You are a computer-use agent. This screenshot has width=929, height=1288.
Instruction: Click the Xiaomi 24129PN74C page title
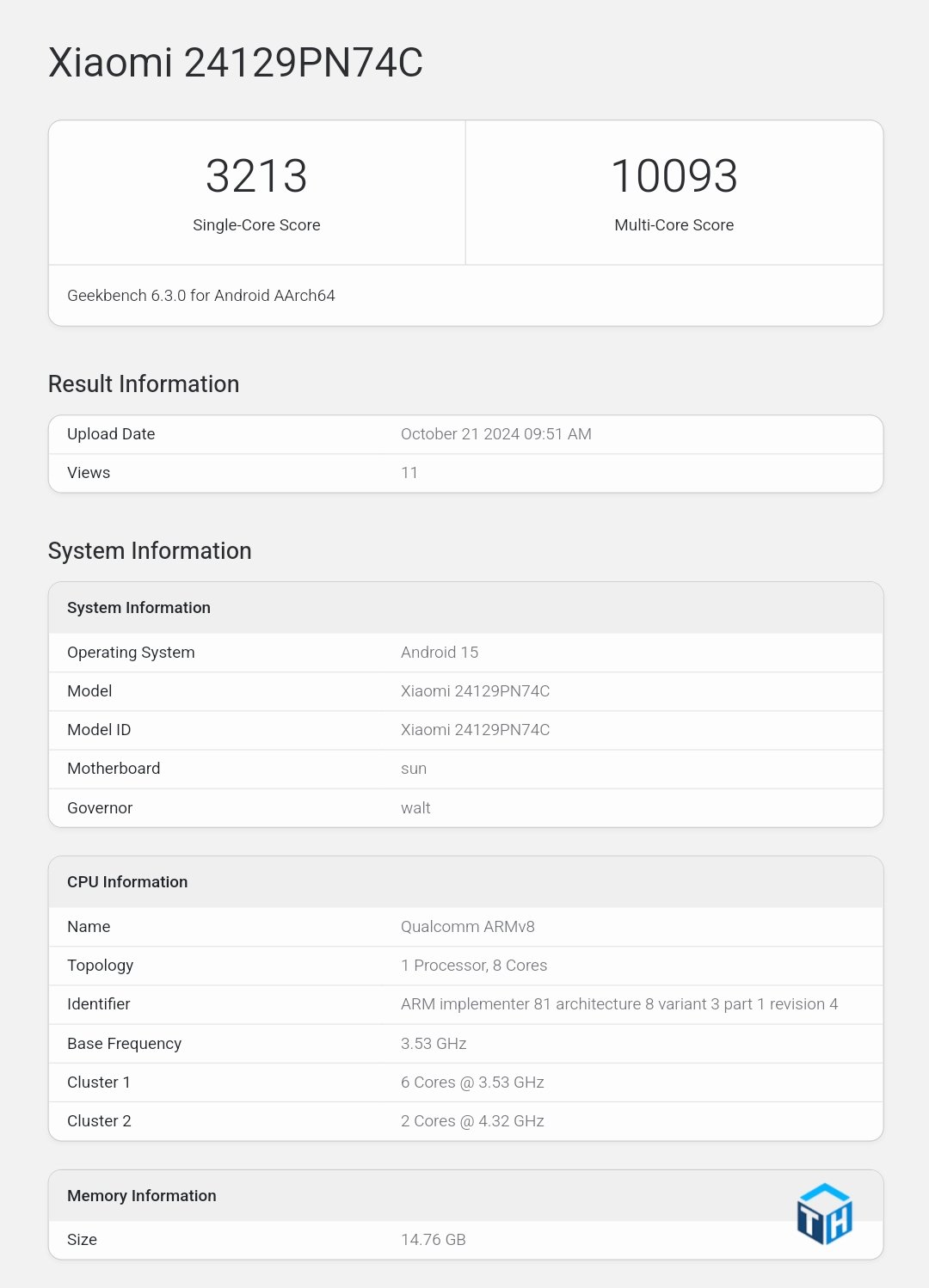pos(236,63)
